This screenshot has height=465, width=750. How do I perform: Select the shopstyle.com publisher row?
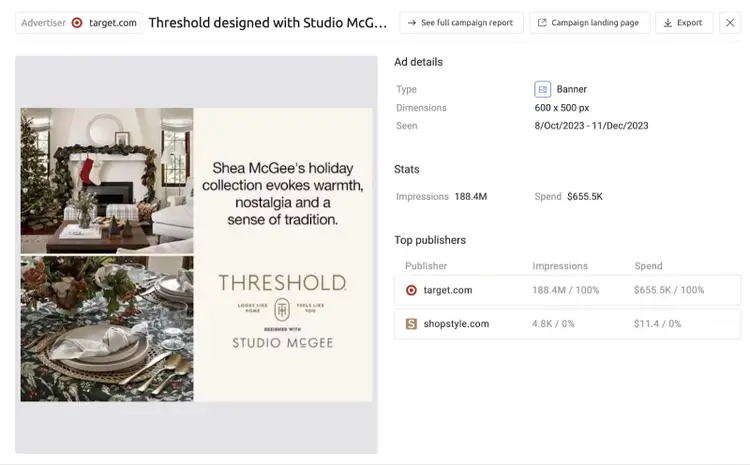567,324
